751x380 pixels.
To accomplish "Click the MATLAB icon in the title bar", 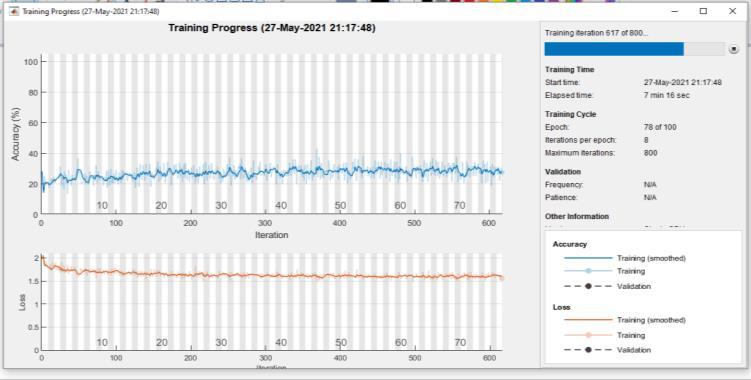I will coord(14,11).
